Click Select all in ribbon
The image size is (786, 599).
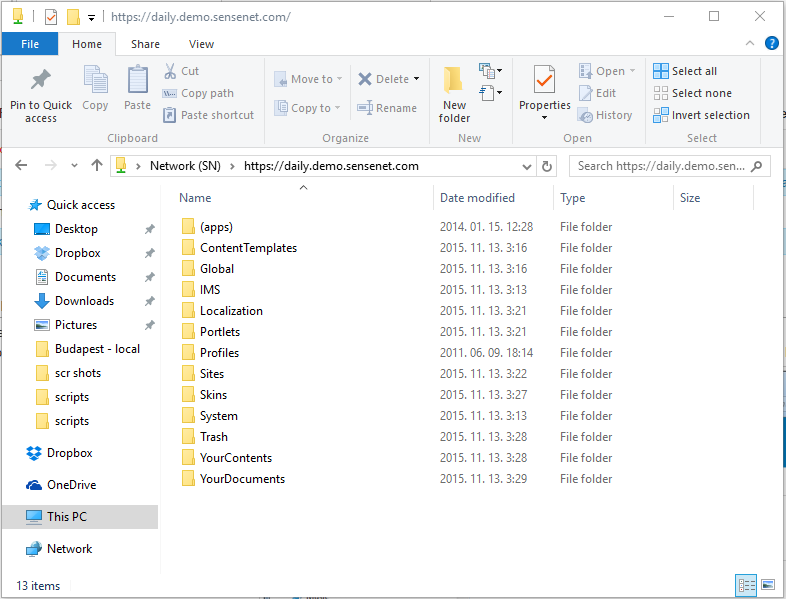tap(685, 71)
